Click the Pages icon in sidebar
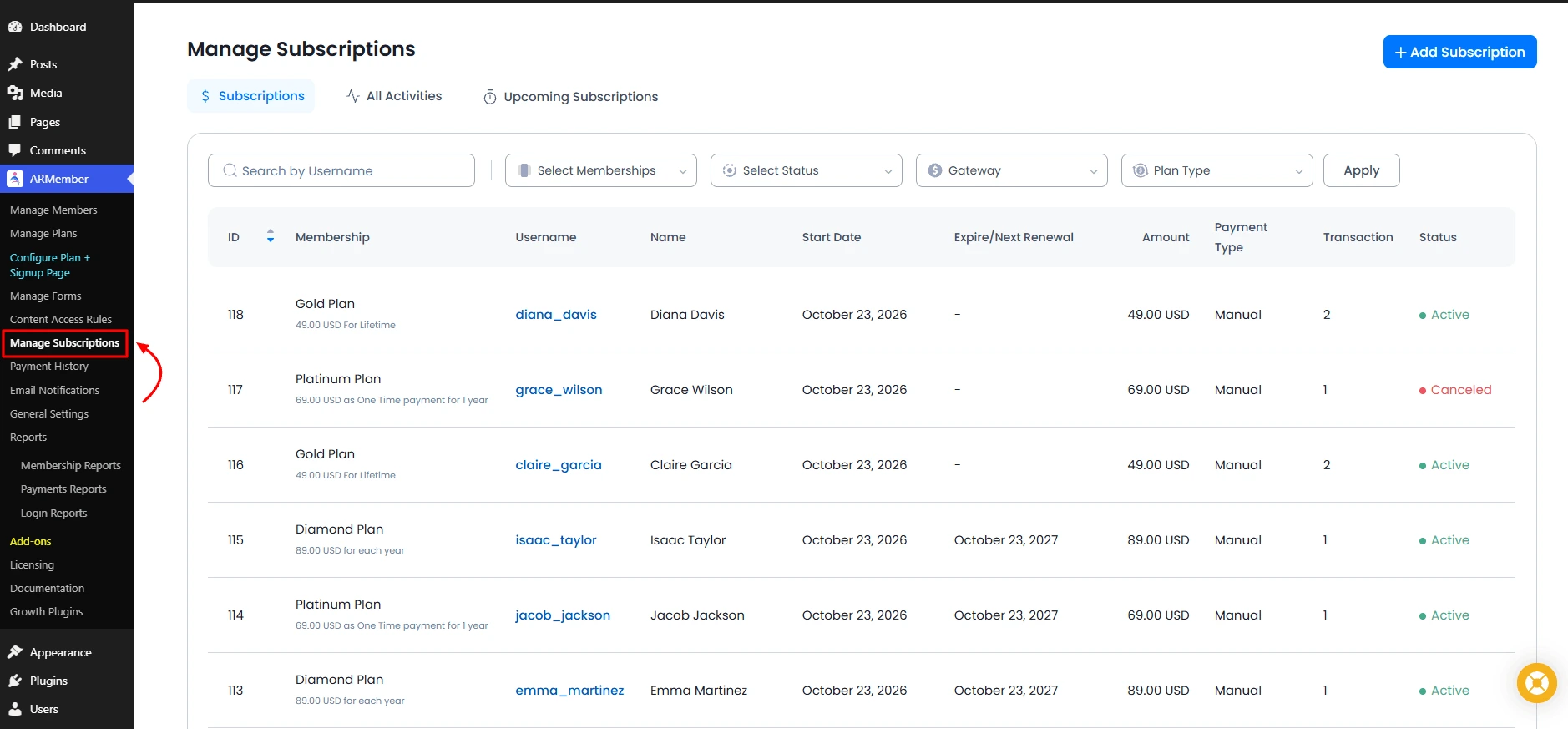This screenshot has width=1568, height=729. [15, 122]
